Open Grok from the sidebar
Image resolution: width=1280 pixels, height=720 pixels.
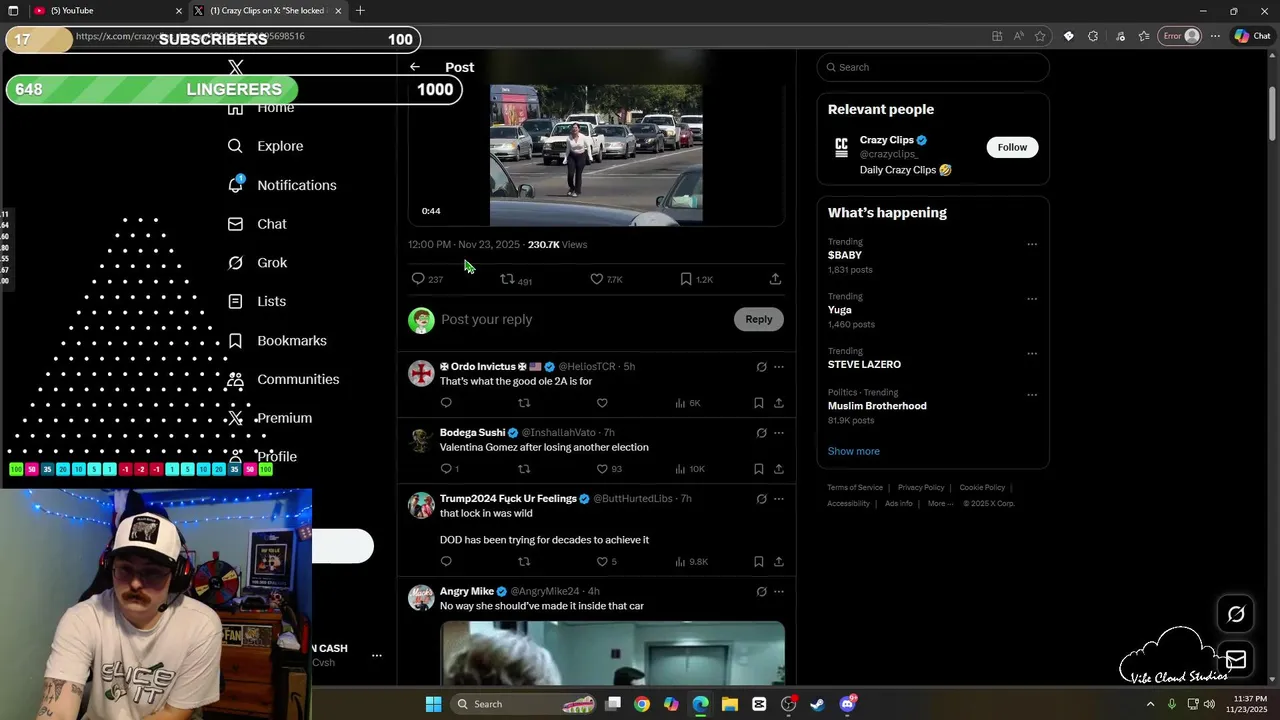click(x=257, y=263)
